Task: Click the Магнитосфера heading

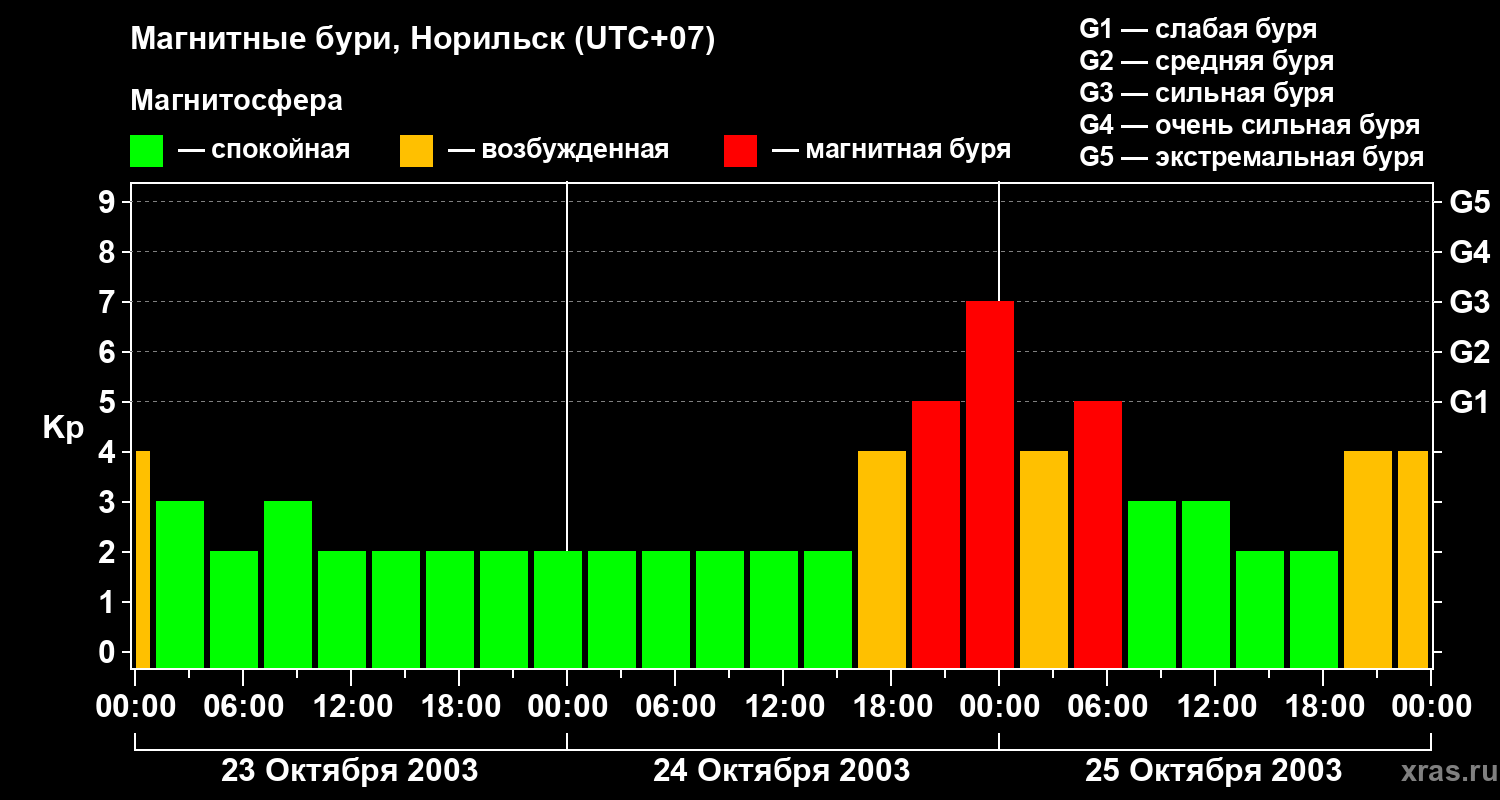Action: 236,101
